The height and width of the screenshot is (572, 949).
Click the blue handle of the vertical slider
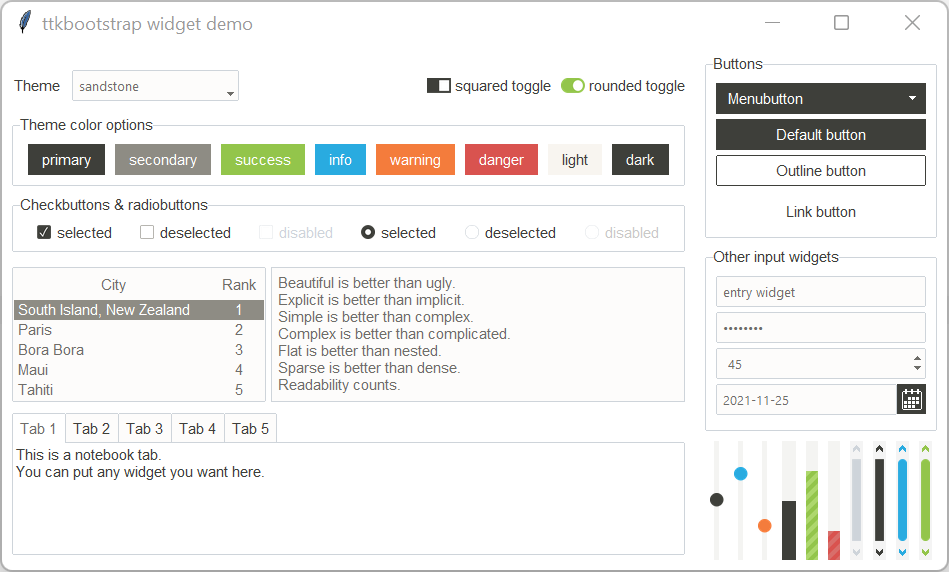741,473
